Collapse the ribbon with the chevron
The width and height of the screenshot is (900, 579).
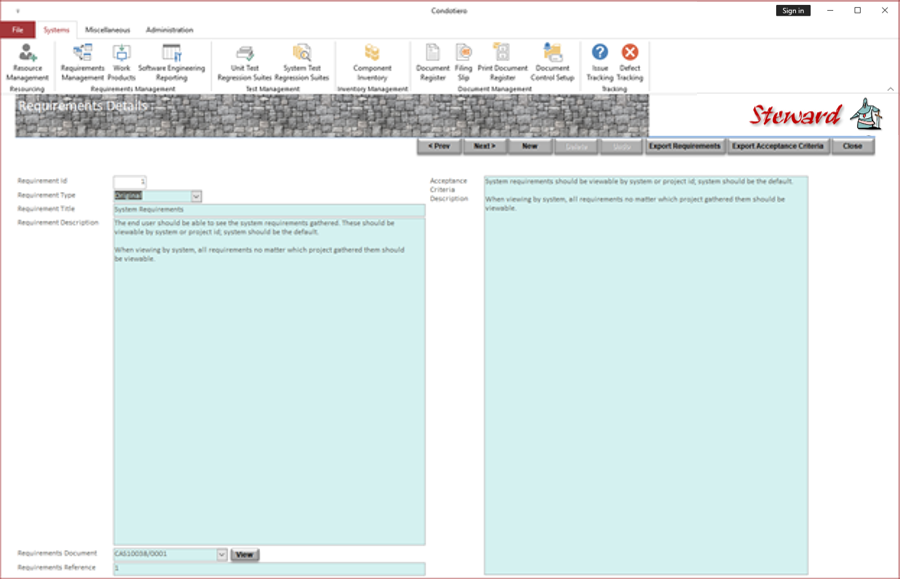click(890, 89)
